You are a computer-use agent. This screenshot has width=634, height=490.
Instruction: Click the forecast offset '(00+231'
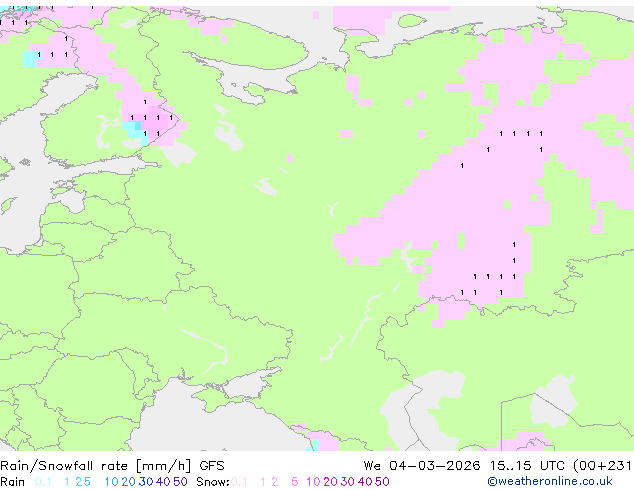[x=603, y=466]
